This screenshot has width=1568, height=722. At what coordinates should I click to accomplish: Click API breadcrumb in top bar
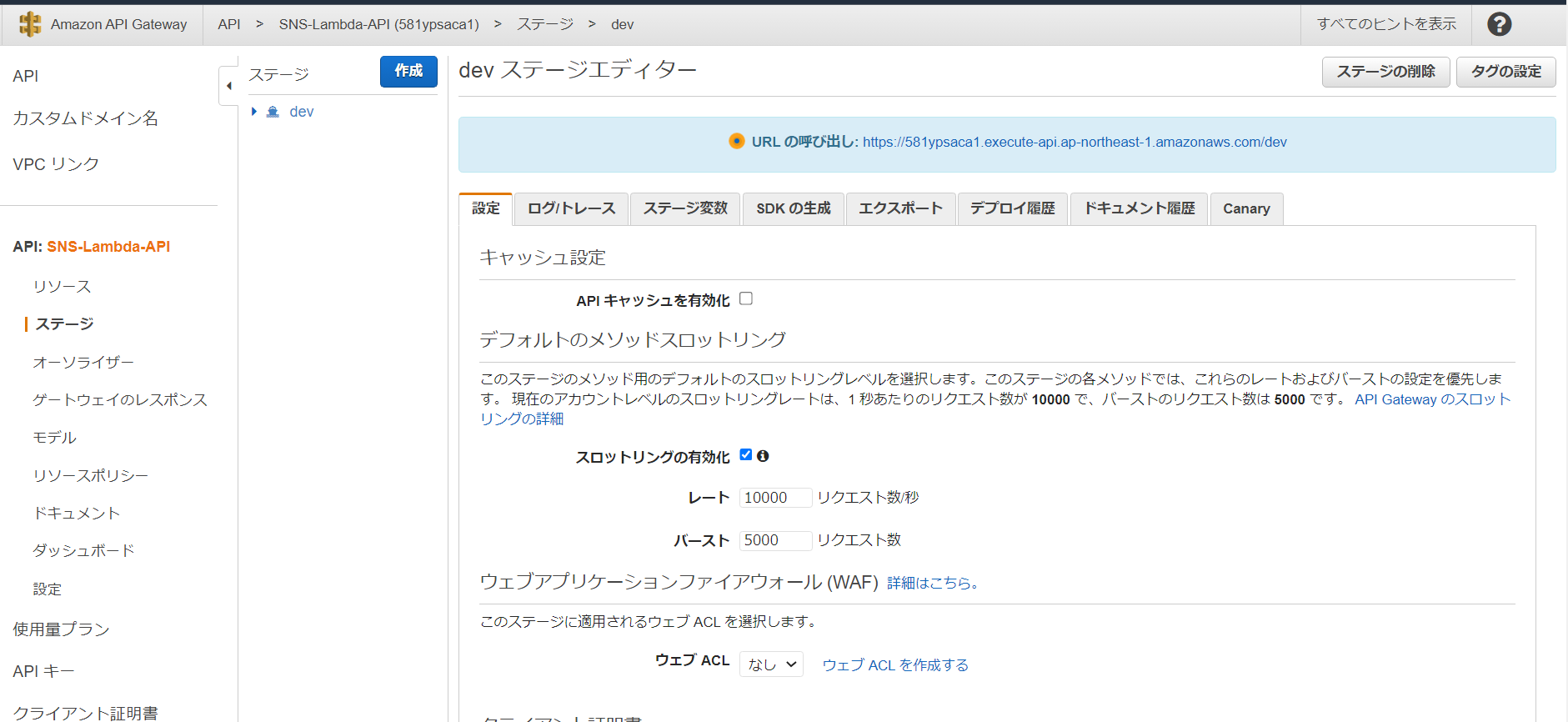point(229,24)
